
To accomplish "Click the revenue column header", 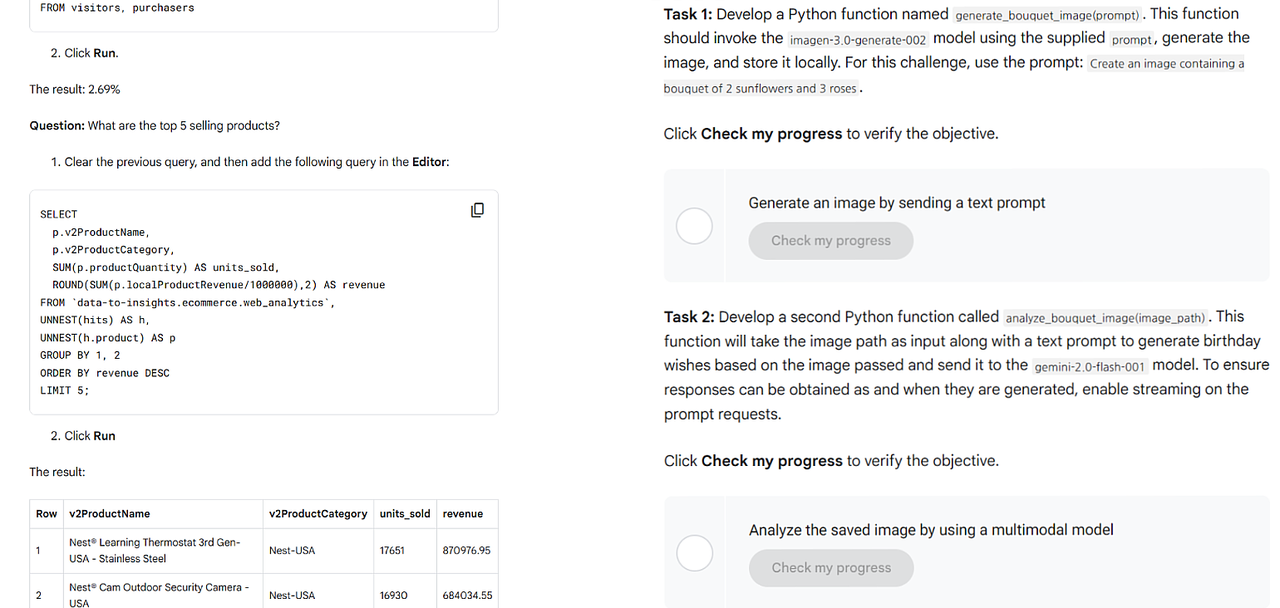I will (463, 514).
